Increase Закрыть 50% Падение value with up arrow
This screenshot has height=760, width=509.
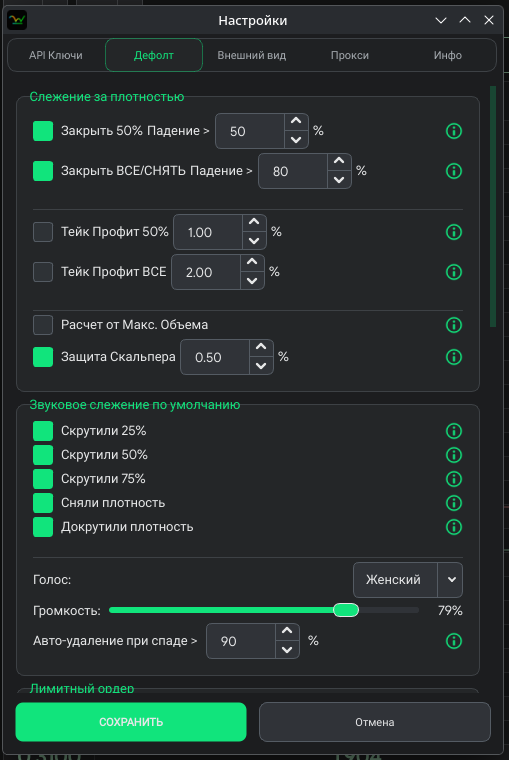pos(296,121)
